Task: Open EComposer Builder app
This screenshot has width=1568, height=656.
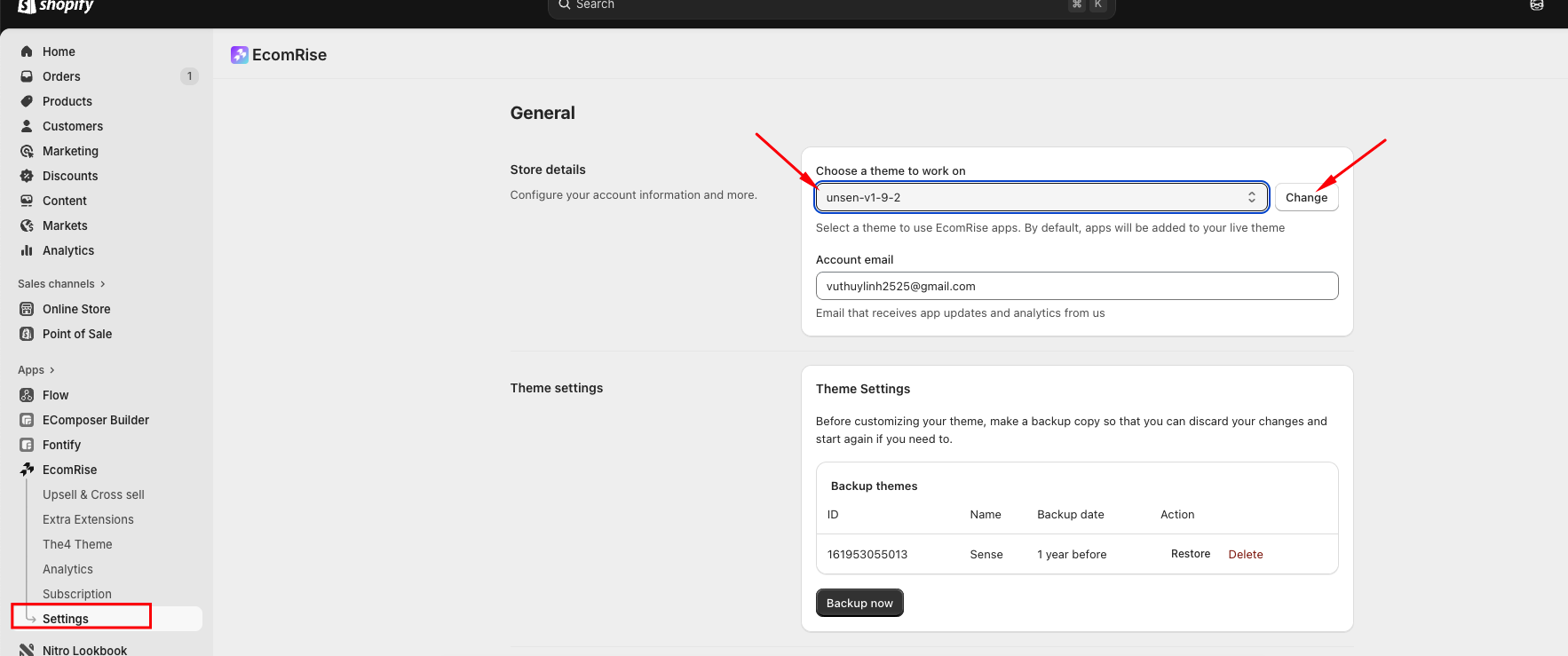Action: point(96,420)
